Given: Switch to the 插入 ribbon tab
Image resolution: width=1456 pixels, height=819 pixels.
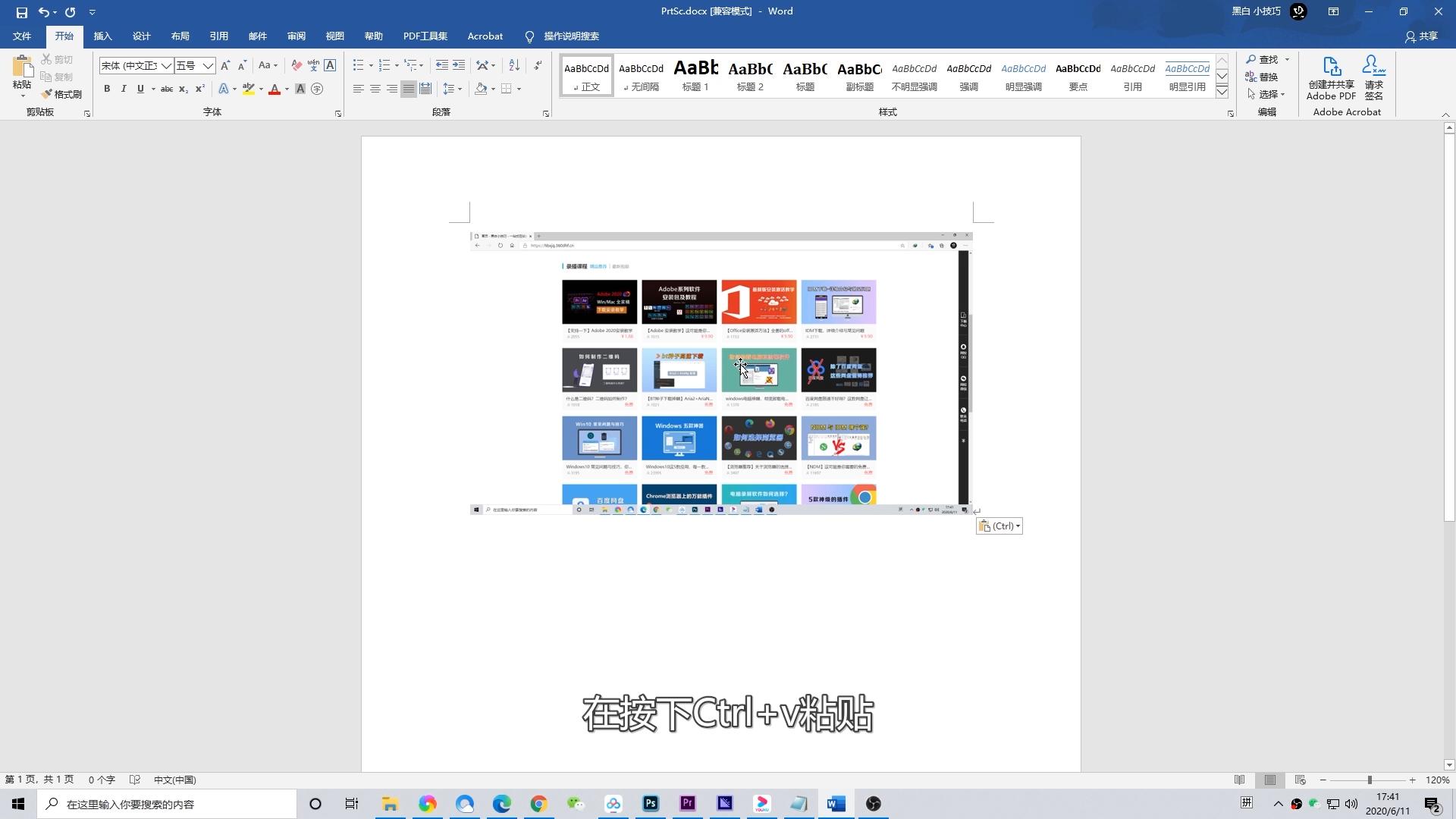Looking at the screenshot, I should point(102,36).
